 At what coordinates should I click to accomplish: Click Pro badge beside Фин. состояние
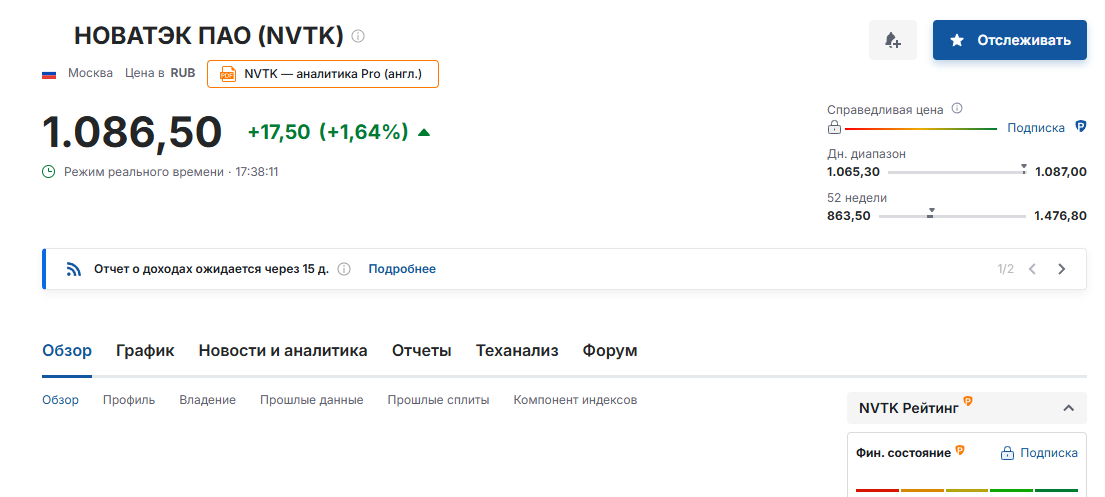pos(959,449)
